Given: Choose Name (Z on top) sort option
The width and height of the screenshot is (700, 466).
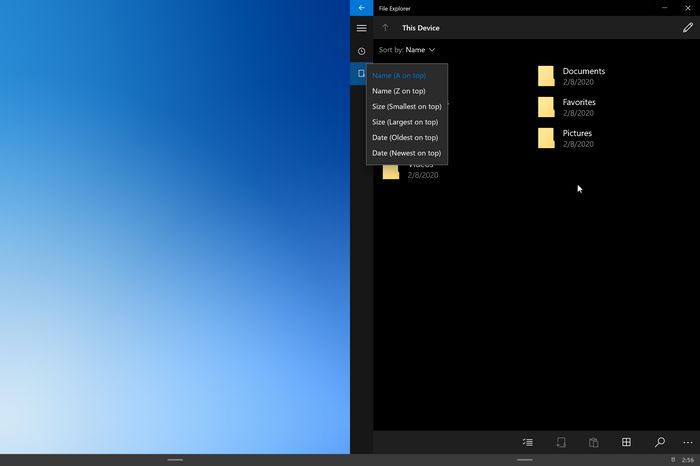Looking at the screenshot, I should (x=398, y=91).
